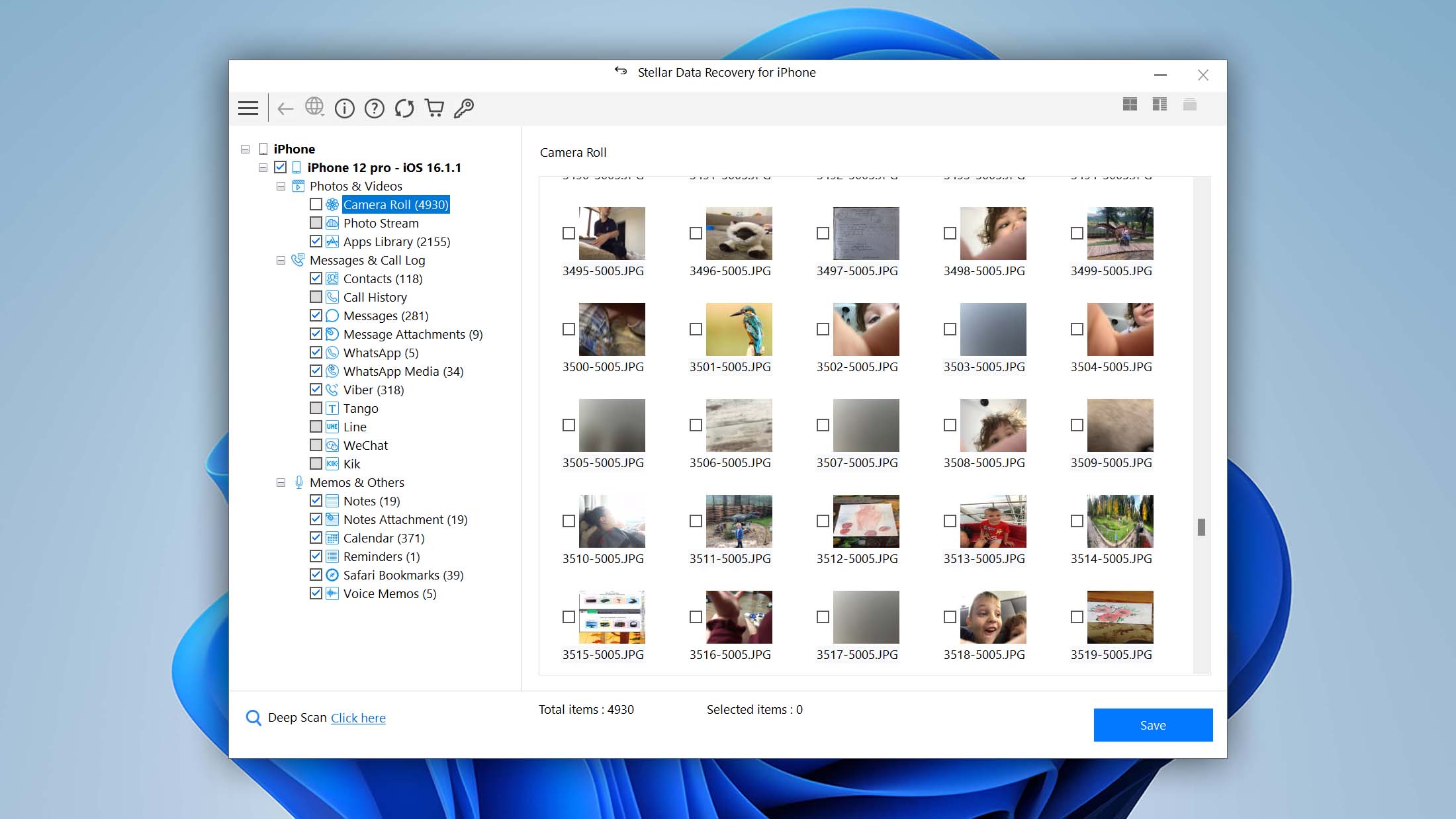Viewport: 1456px width, 819px height.
Task: Click the Save button
Action: point(1153,725)
